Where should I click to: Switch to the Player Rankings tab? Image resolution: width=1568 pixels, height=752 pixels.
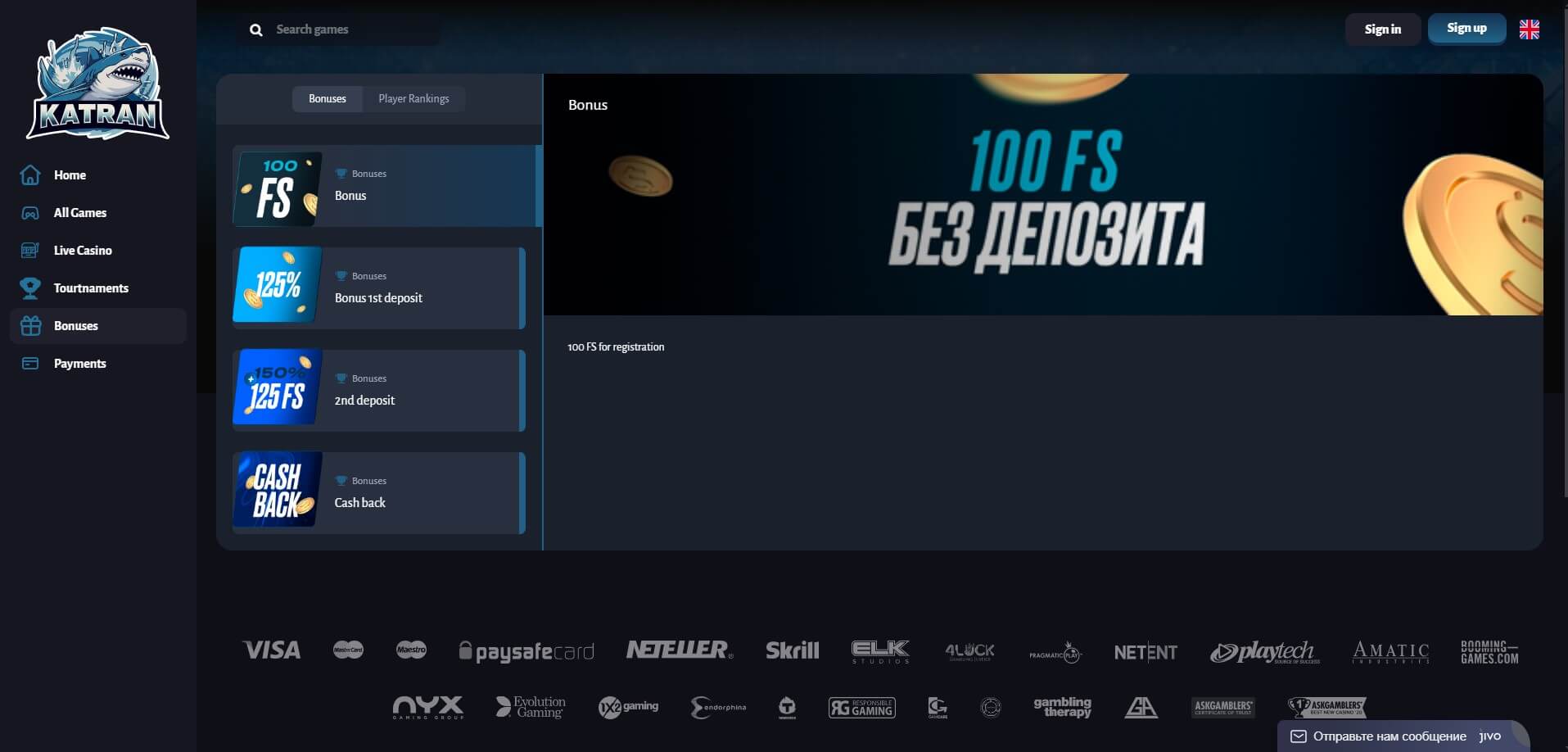413,99
